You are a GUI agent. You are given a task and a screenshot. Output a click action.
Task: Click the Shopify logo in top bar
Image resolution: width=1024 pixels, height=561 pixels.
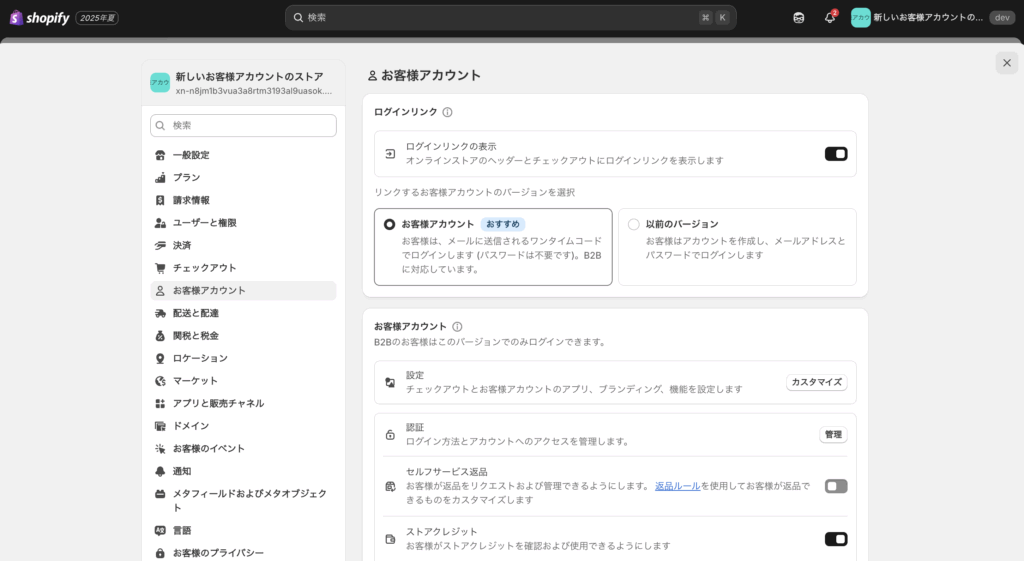(x=39, y=18)
